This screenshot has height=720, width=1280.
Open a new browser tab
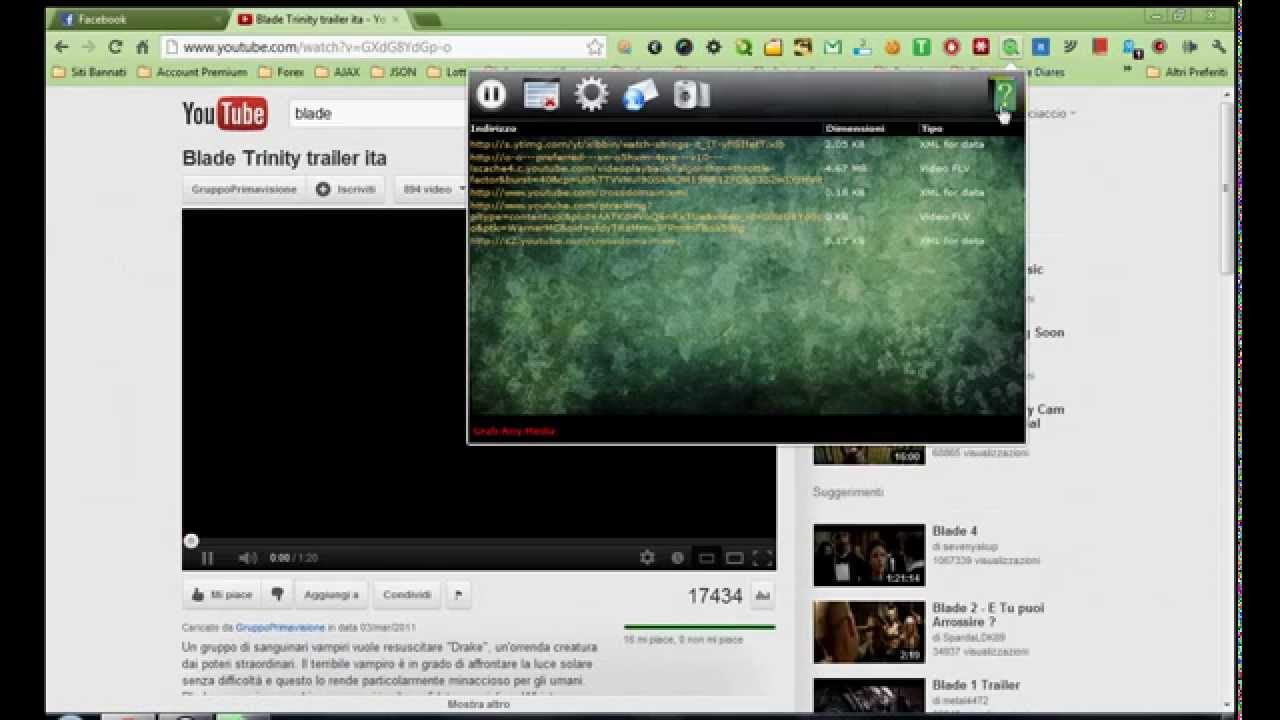click(426, 20)
